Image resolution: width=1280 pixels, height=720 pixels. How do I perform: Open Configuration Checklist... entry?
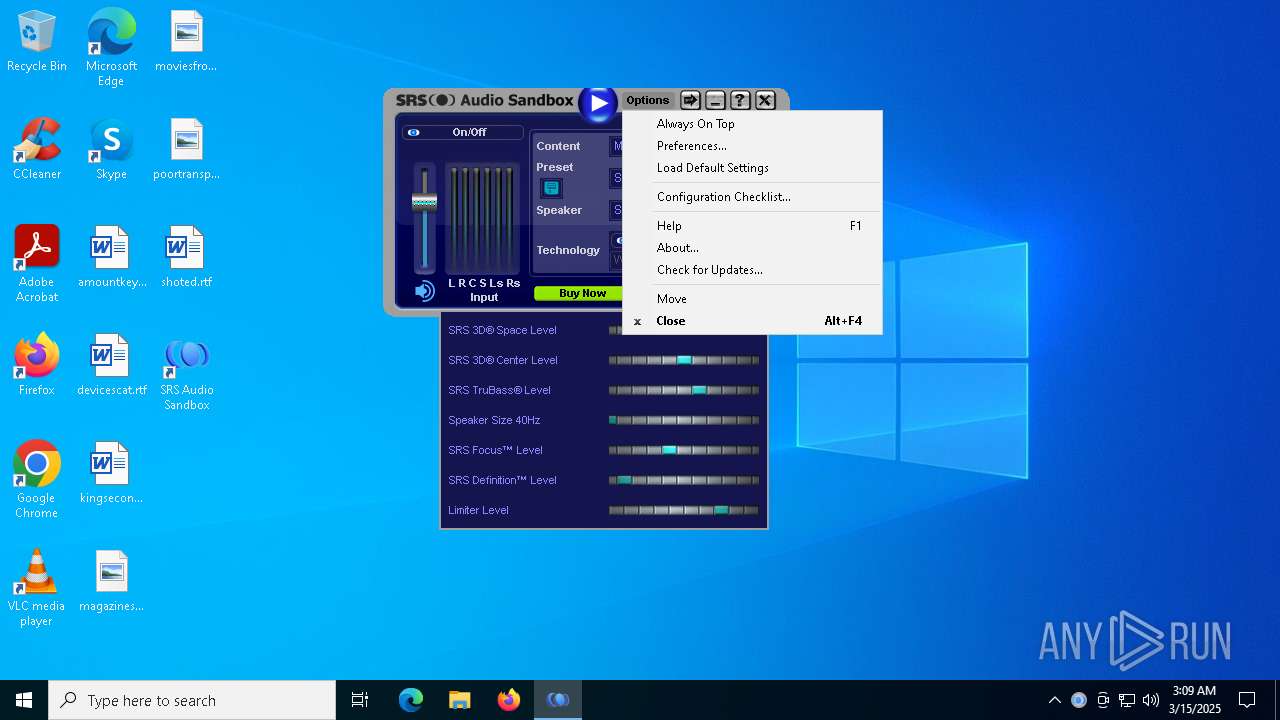752,197
